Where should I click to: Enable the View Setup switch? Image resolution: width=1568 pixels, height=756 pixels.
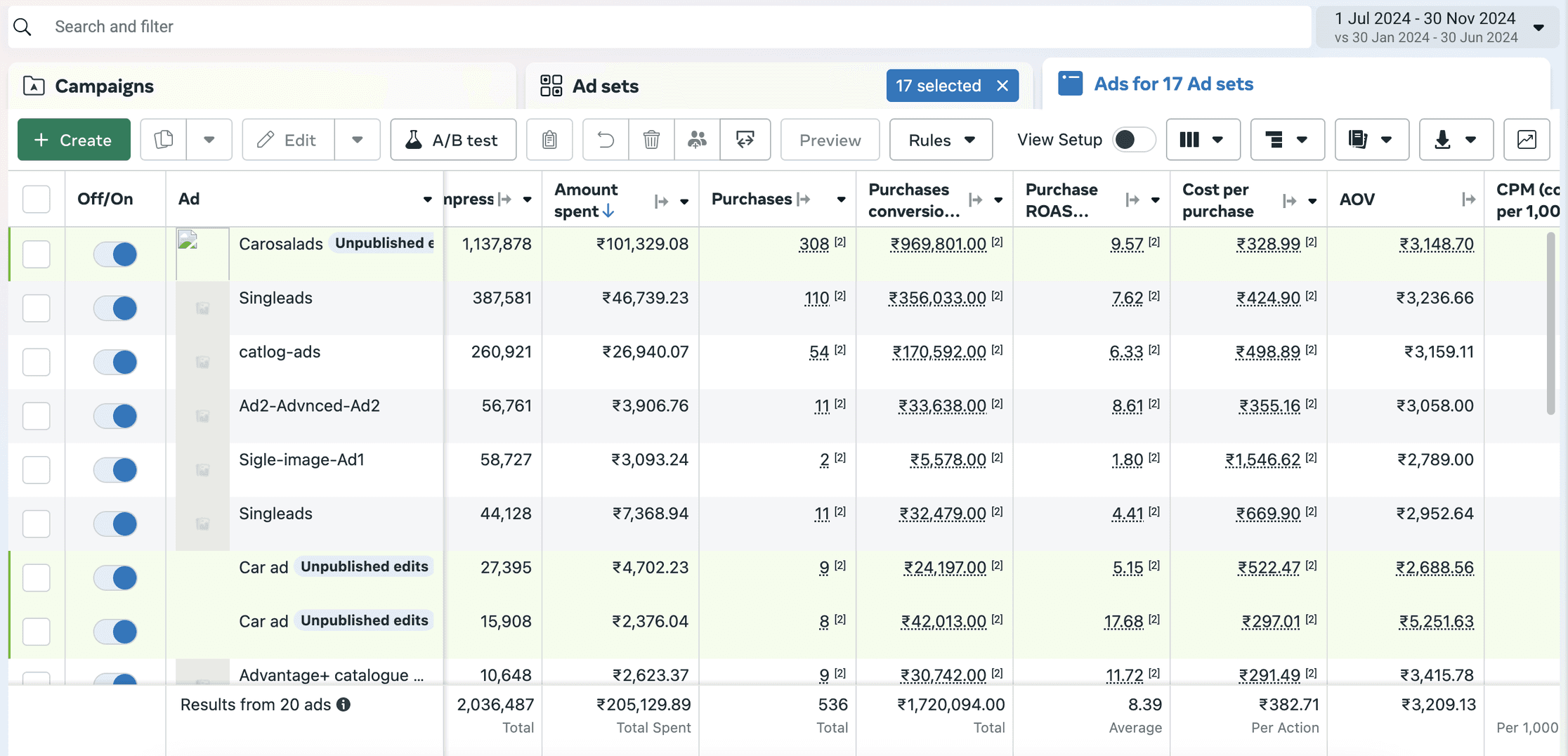1134,140
